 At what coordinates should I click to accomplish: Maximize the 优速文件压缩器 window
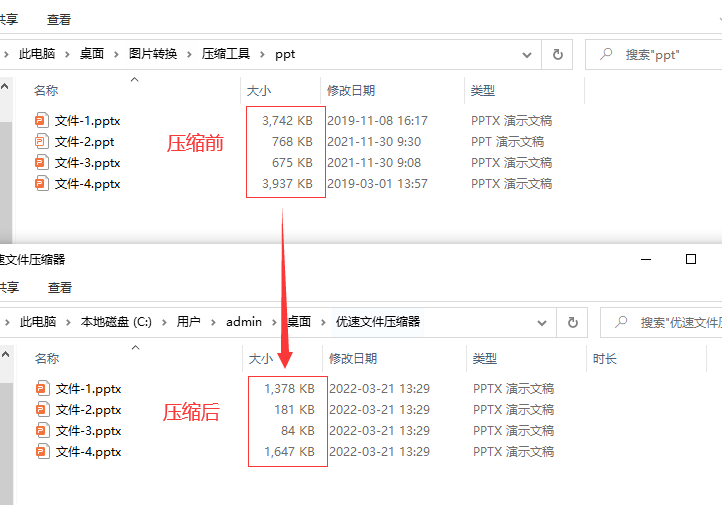click(691, 259)
